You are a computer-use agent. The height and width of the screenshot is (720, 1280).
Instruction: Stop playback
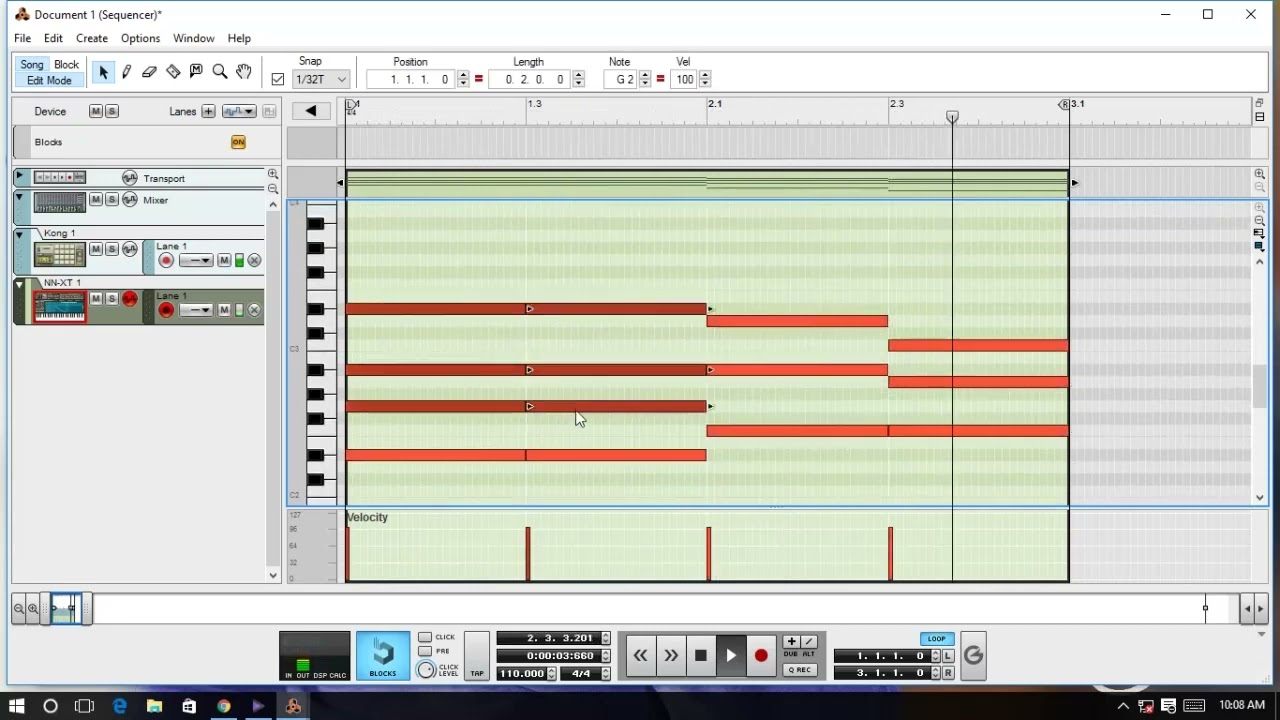(701, 656)
